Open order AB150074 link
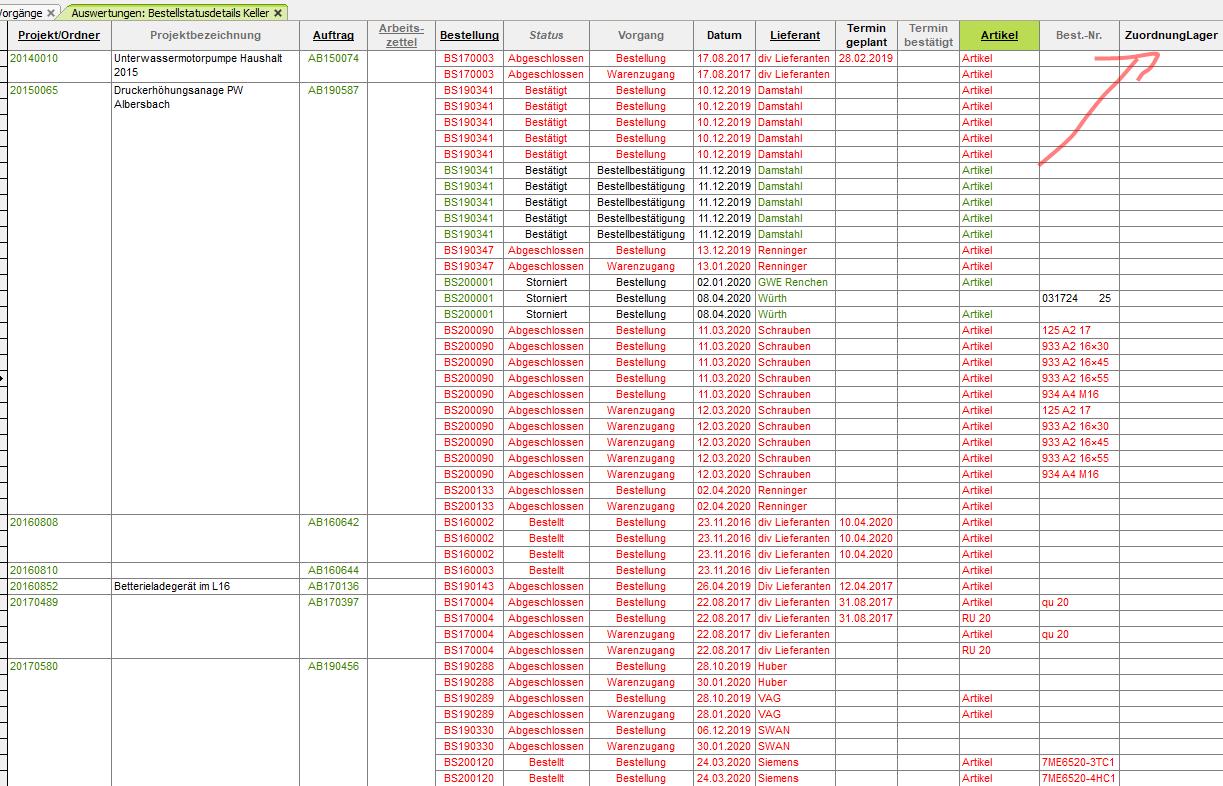The width and height of the screenshot is (1223, 786). pyautogui.click(x=333, y=59)
